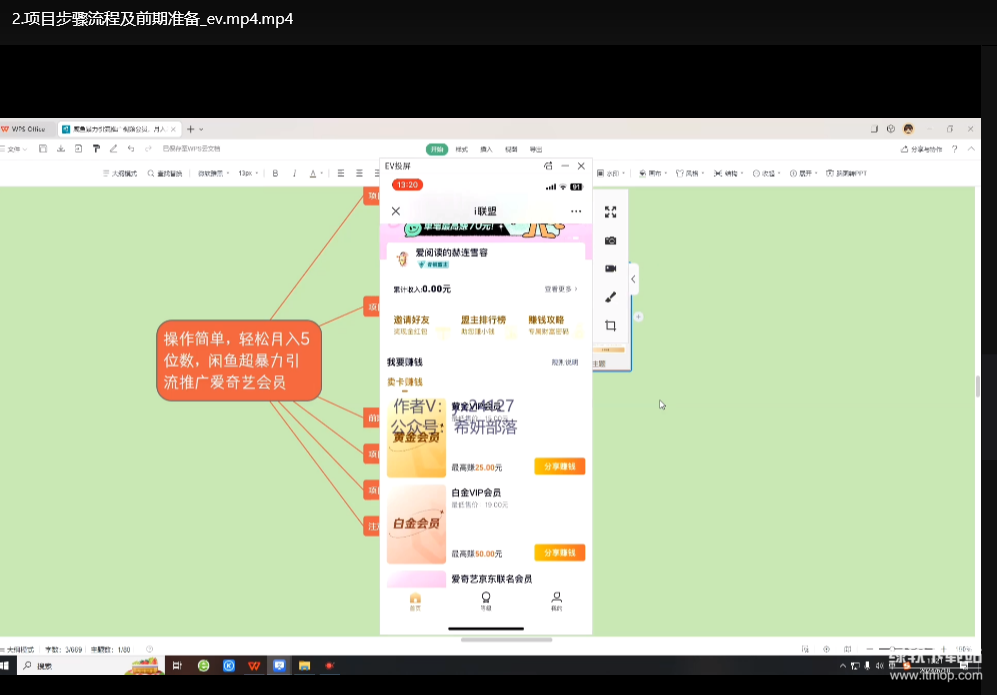Click the help question mark icon
997x695 pixels.
(x=954, y=149)
